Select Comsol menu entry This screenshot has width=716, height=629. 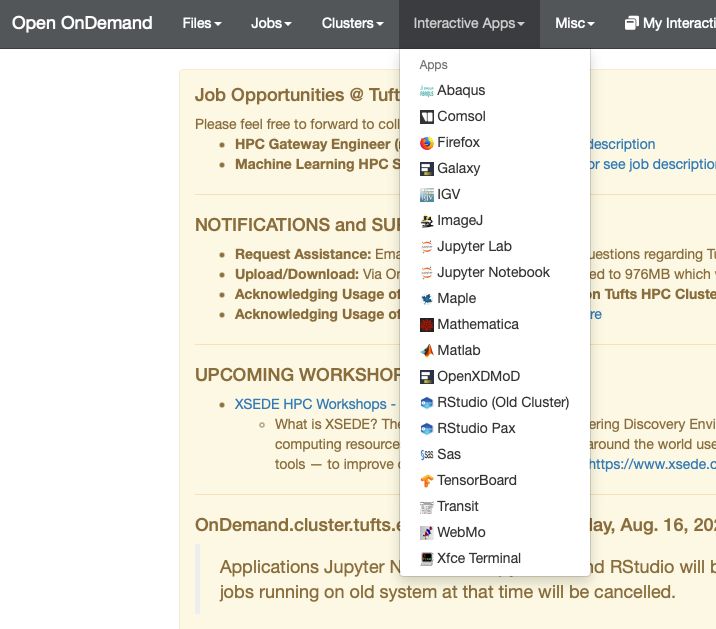click(x=495, y=116)
